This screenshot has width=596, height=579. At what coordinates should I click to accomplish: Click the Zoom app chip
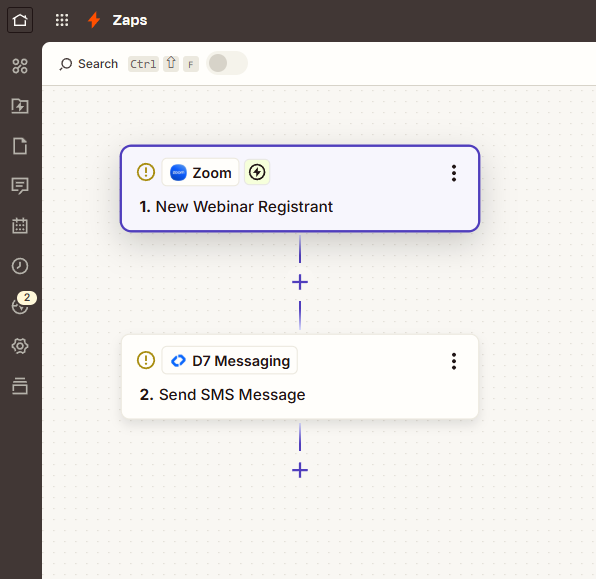[x=200, y=173]
